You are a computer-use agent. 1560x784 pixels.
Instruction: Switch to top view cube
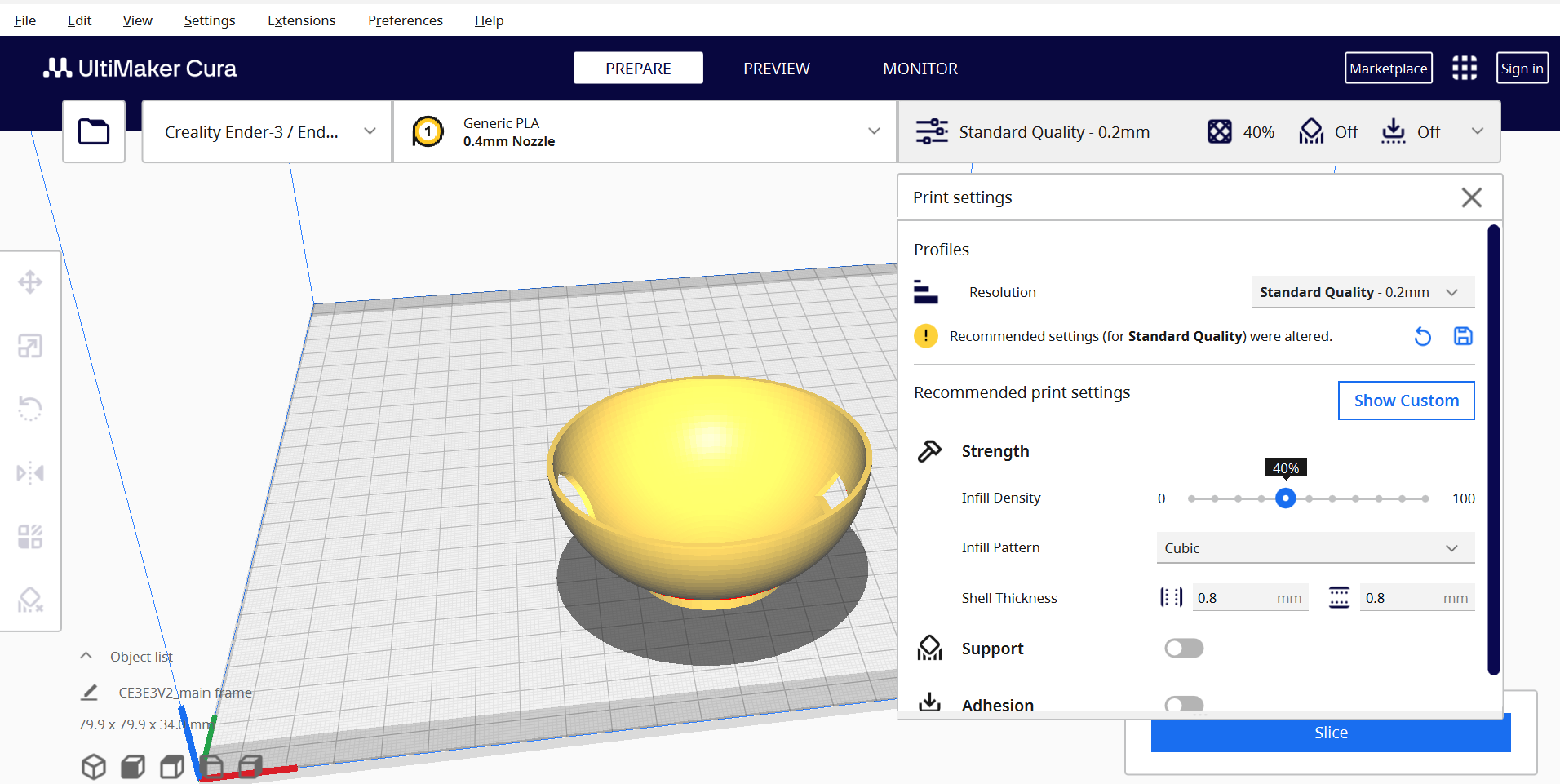[172, 766]
